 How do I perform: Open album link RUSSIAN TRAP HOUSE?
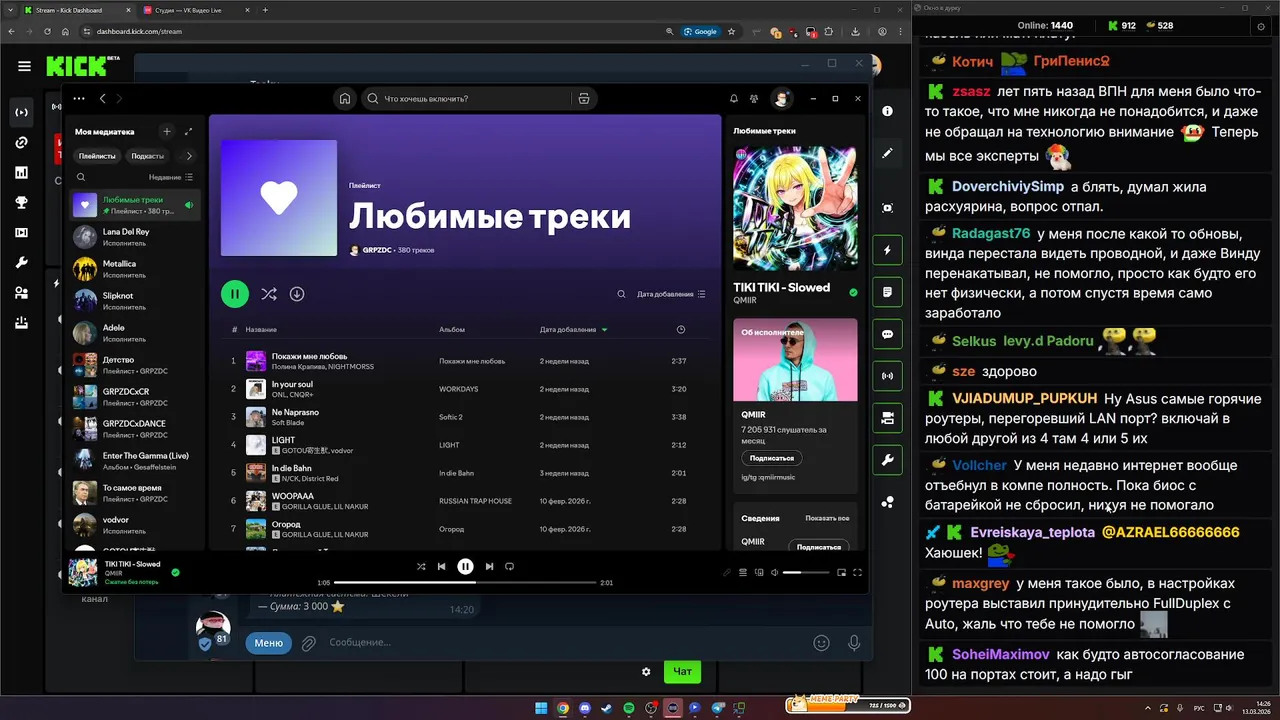[x=475, y=501]
